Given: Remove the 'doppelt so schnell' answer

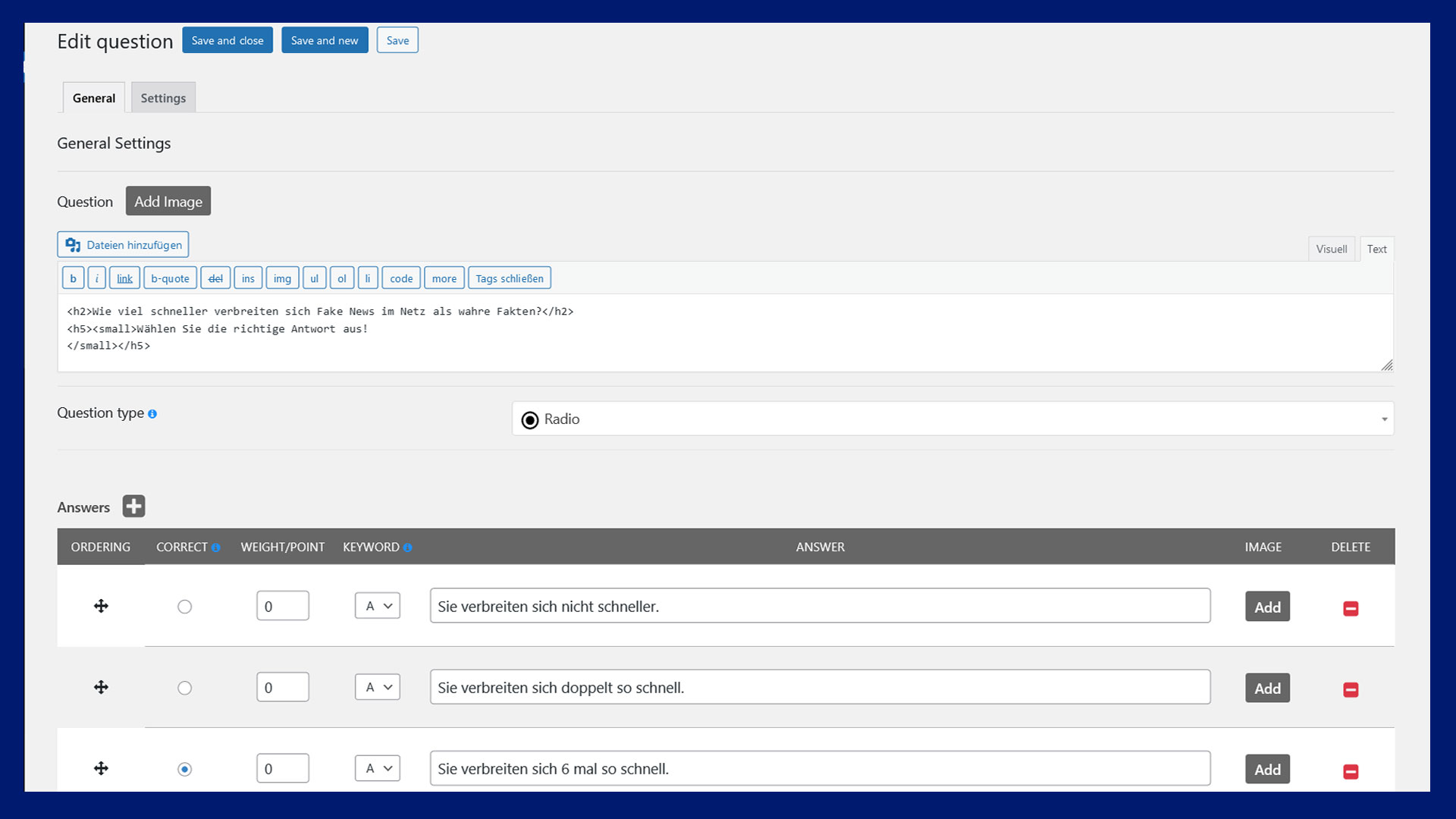Looking at the screenshot, I should 1351,689.
